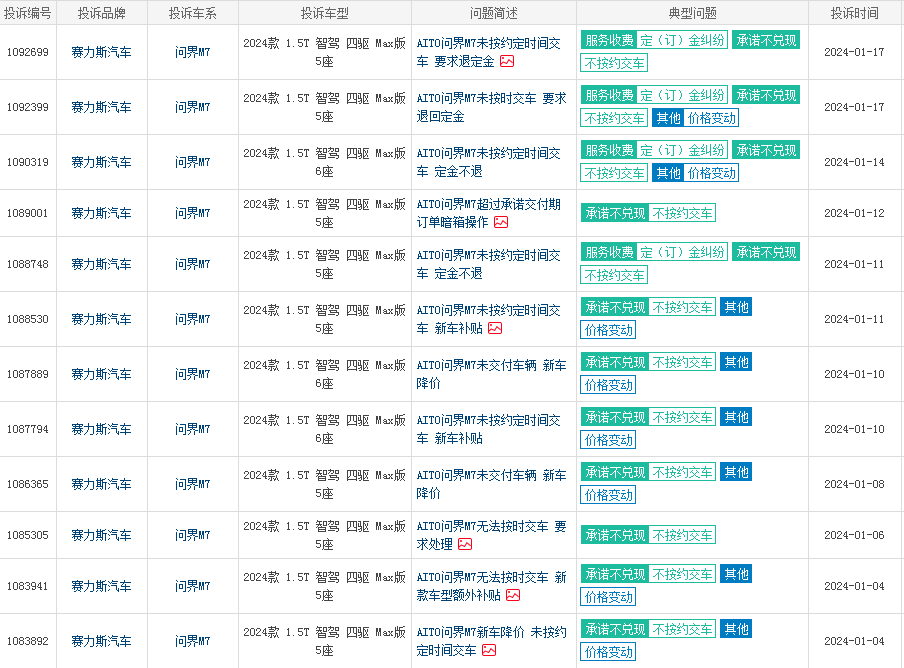Open summary link for complaint 1092399

(x=491, y=107)
